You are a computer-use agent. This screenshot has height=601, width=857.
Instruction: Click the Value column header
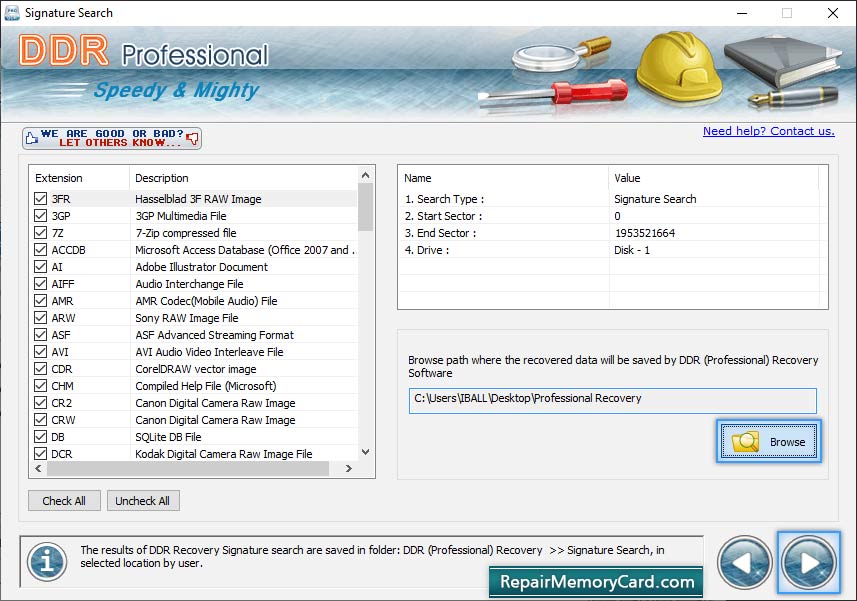(713, 178)
